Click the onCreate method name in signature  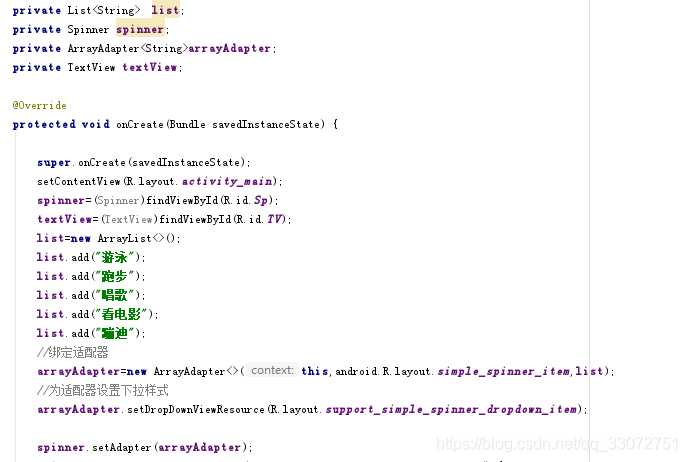140,124
